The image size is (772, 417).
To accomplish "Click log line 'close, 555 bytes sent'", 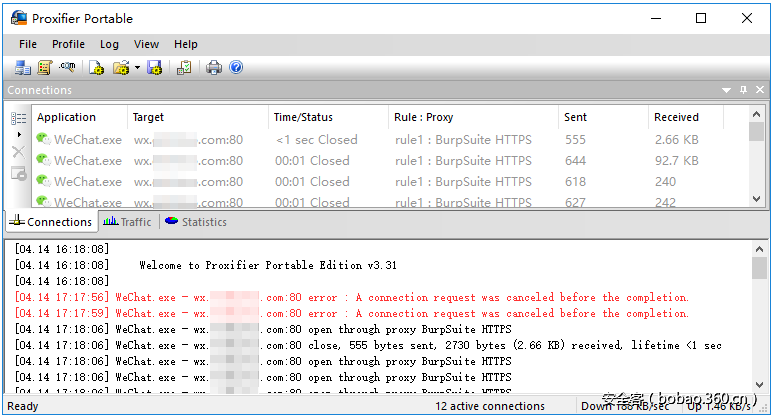I will pos(368,346).
